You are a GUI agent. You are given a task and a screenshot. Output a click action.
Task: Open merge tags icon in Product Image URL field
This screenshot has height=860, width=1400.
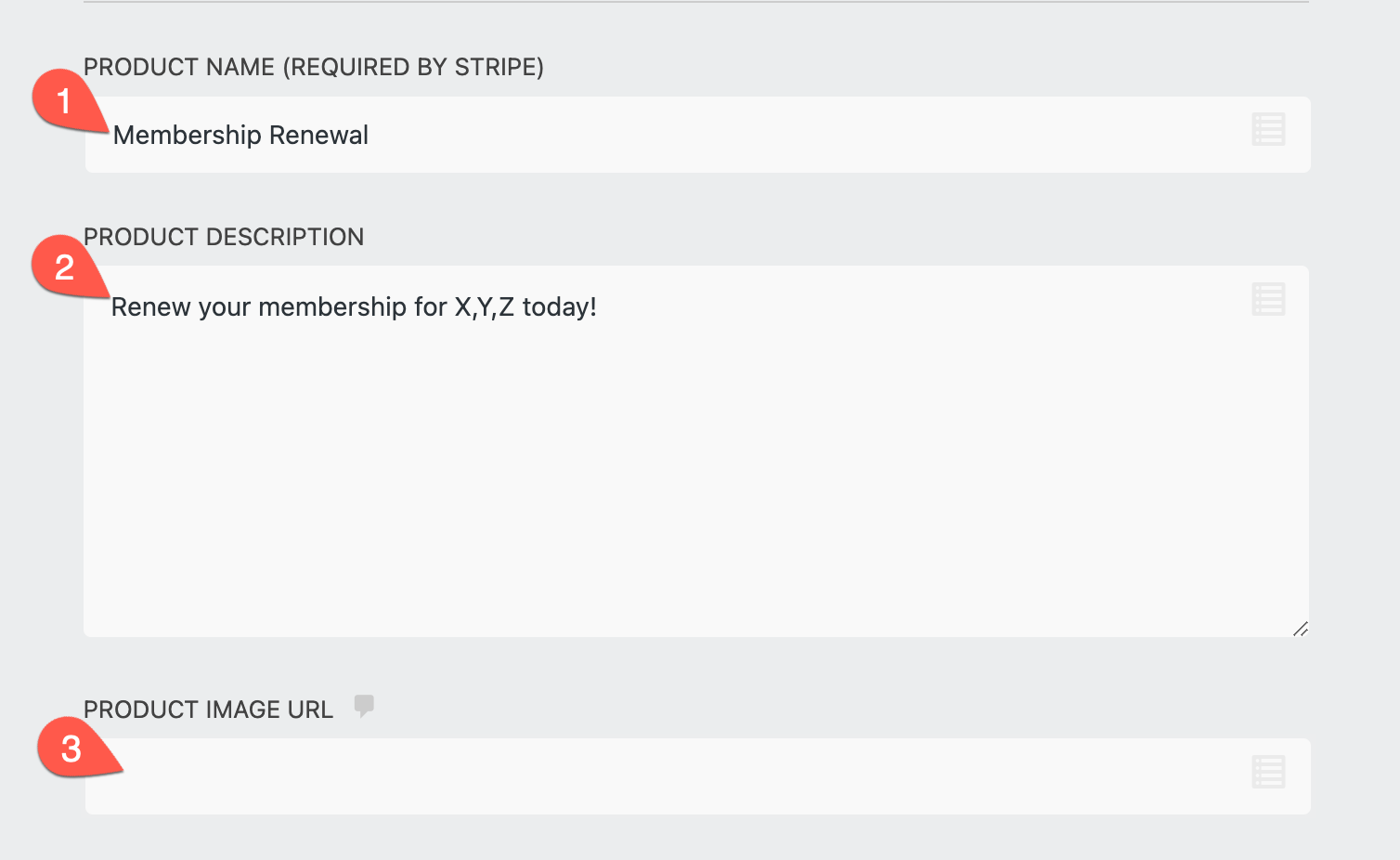point(1268,772)
